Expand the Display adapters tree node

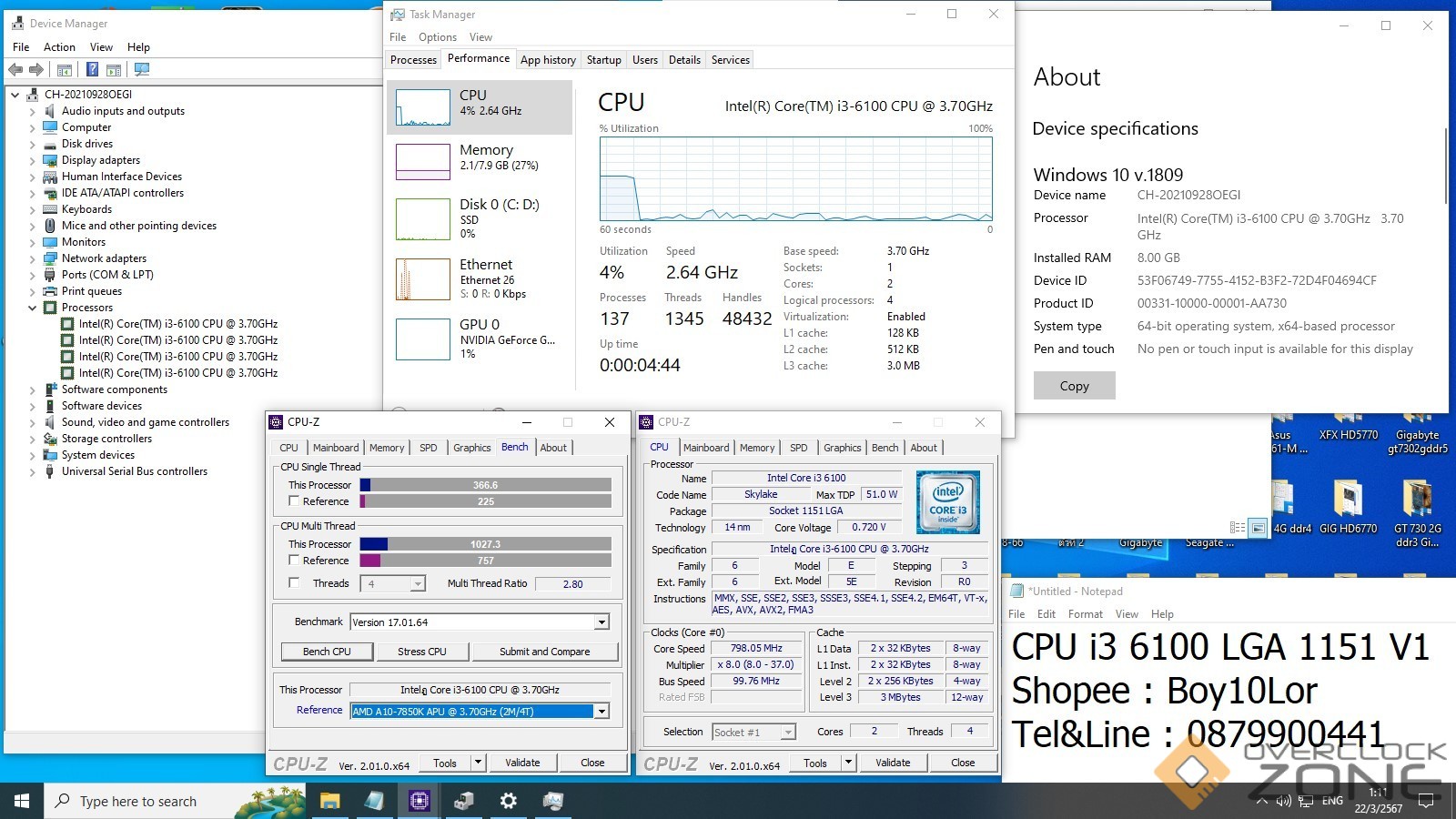(x=33, y=160)
